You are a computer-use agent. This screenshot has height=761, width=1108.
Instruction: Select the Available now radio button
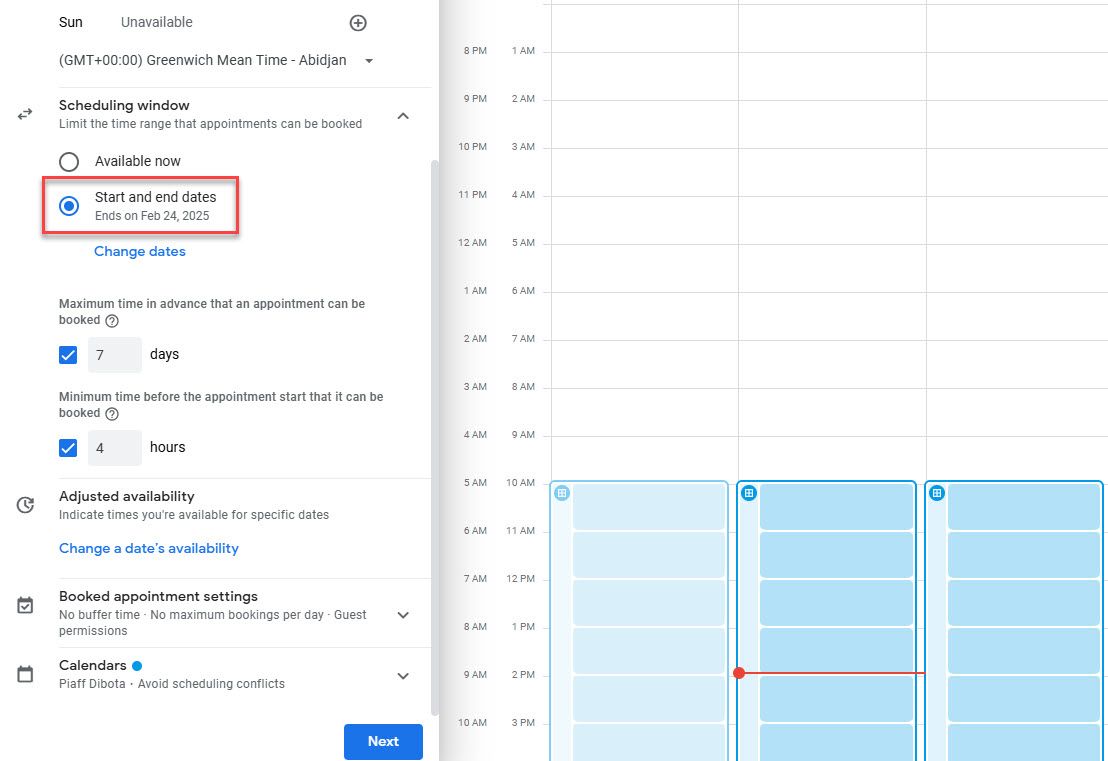[x=68, y=161]
